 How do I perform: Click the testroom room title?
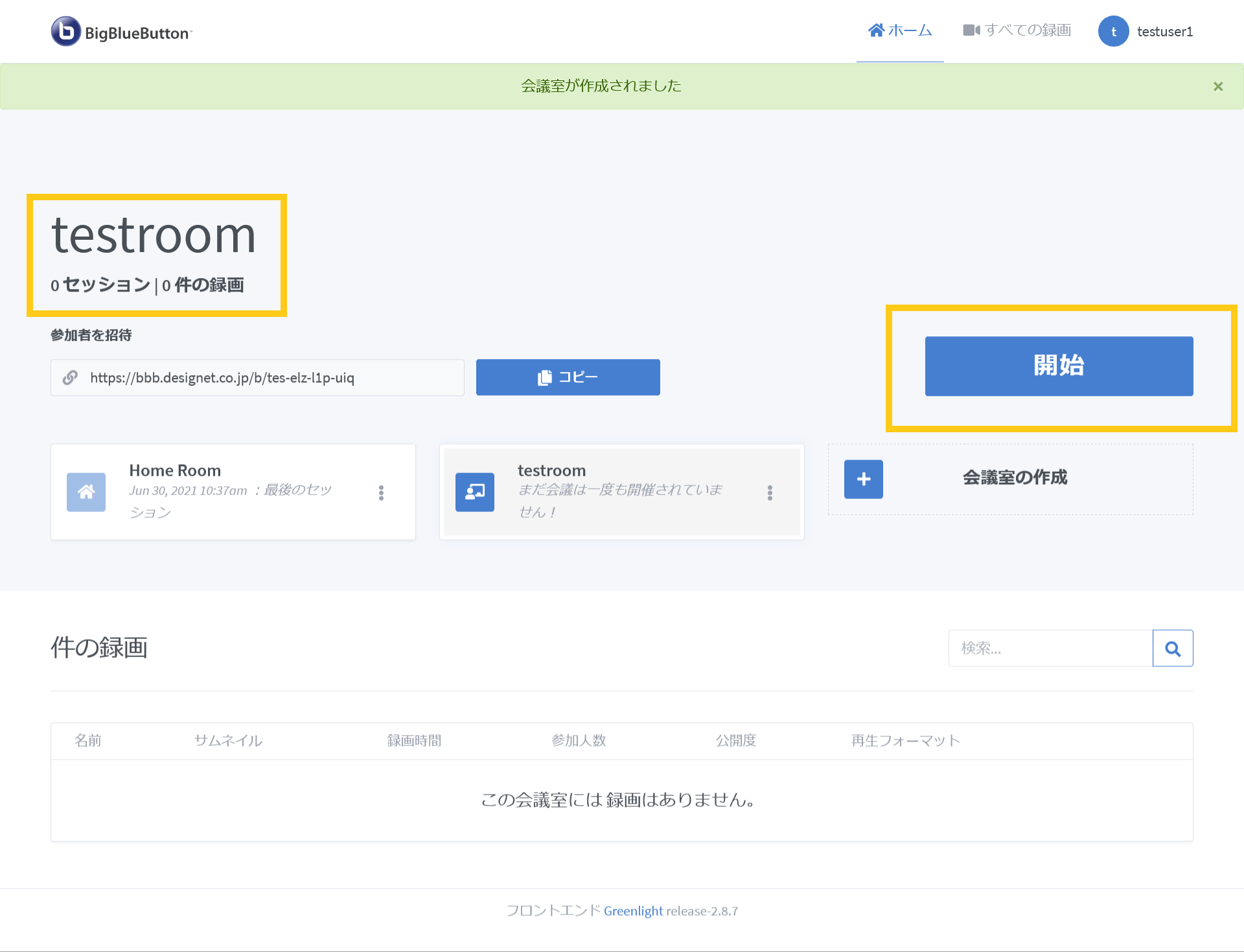pyautogui.click(x=154, y=235)
